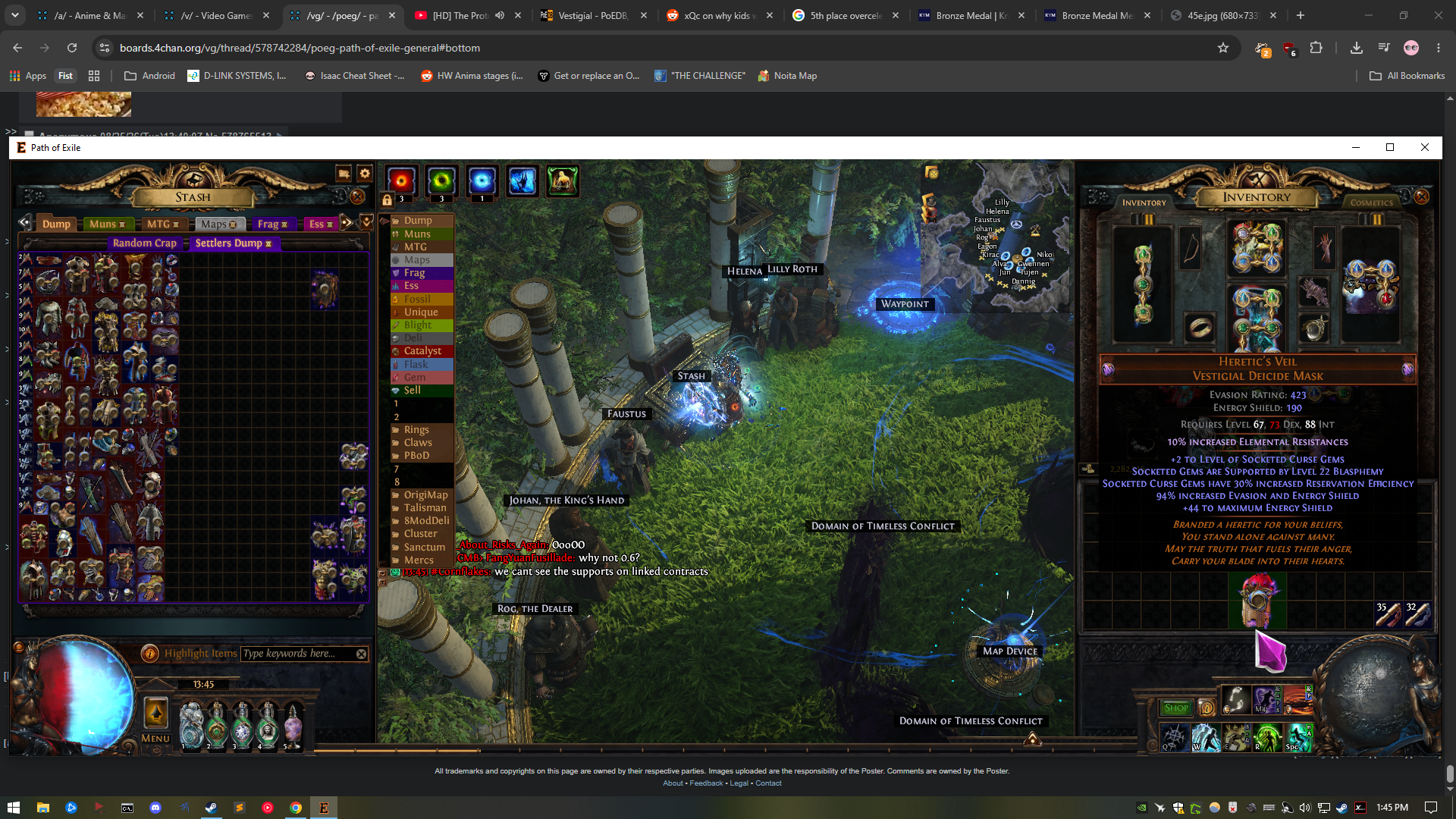Screen dimensions: 1456x819
Task: Toggle the stash tab list lock
Action: pyautogui.click(x=387, y=199)
